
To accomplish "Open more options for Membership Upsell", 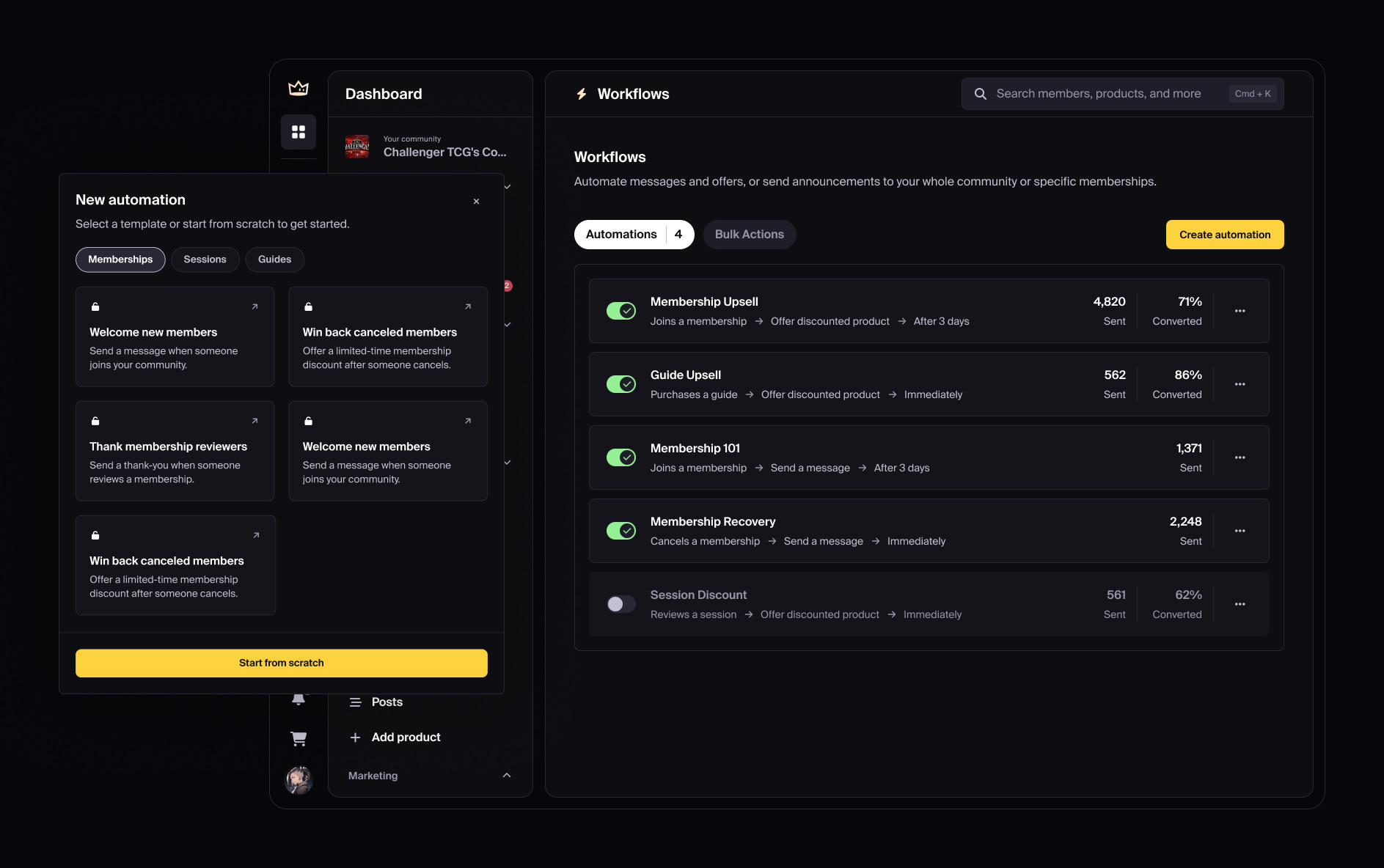I will [1240, 311].
